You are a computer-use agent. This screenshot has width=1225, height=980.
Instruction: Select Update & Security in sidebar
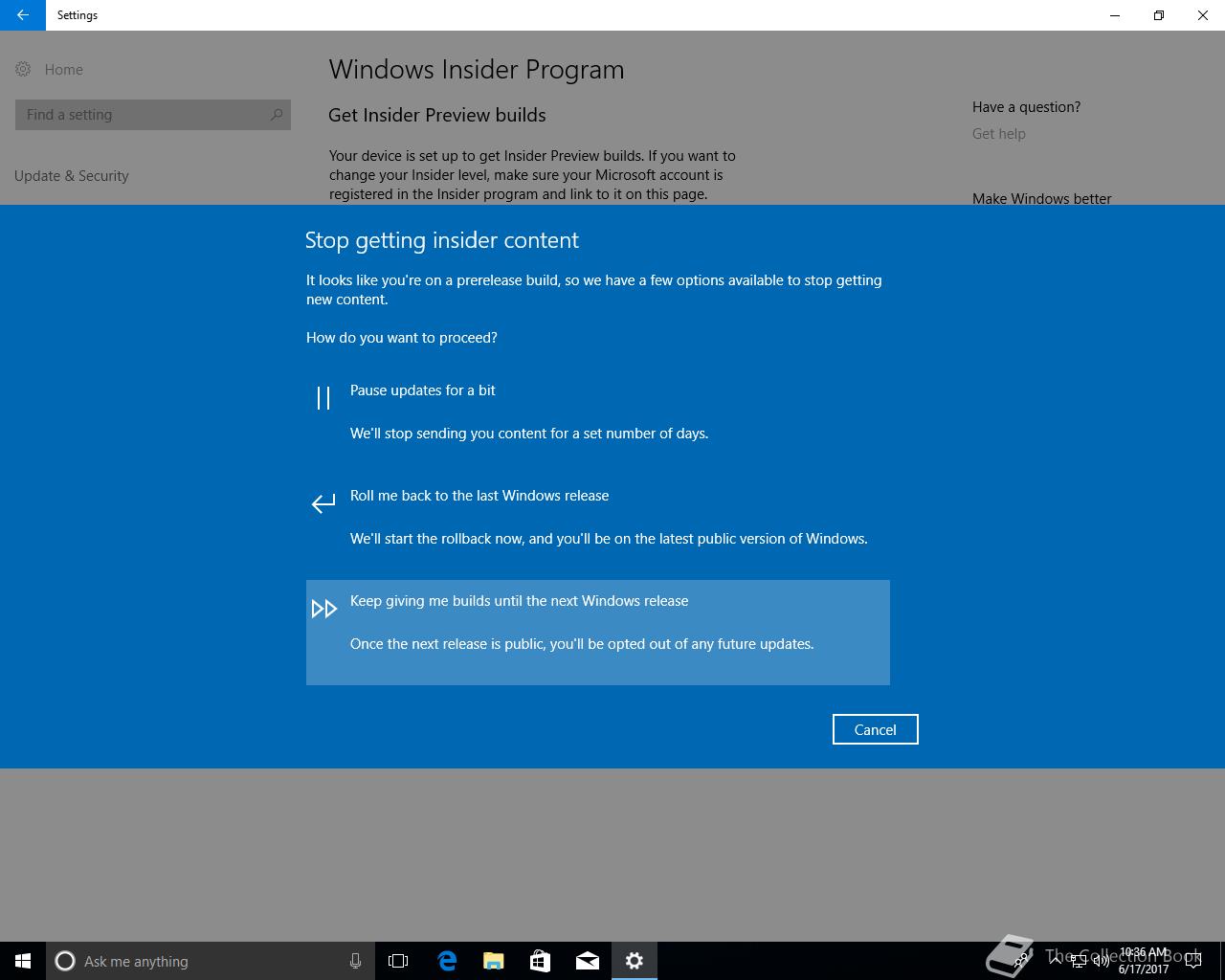pyautogui.click(x=72, y=176)
